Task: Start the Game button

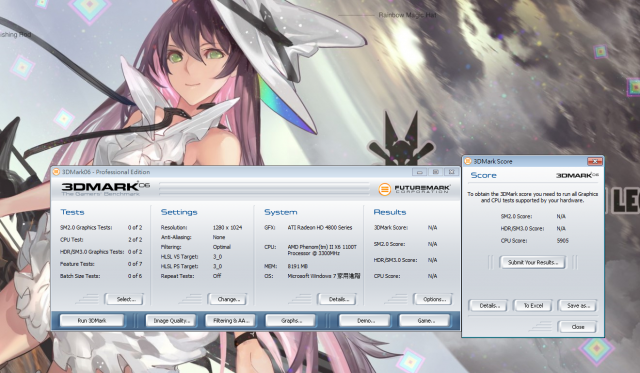Action: [424, 321]
